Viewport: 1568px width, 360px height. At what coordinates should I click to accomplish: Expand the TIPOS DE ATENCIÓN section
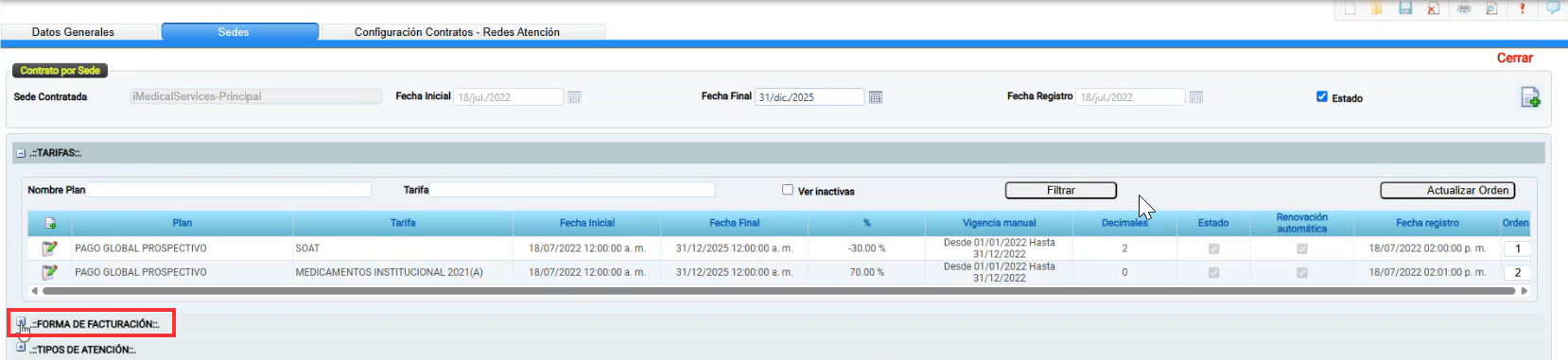(21, 348)
